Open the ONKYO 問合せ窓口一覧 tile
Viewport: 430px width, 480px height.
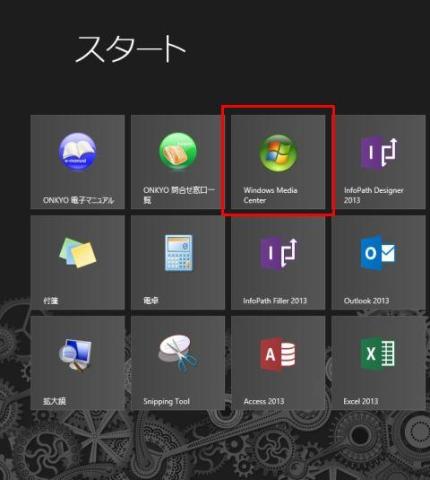coord(178,162)
